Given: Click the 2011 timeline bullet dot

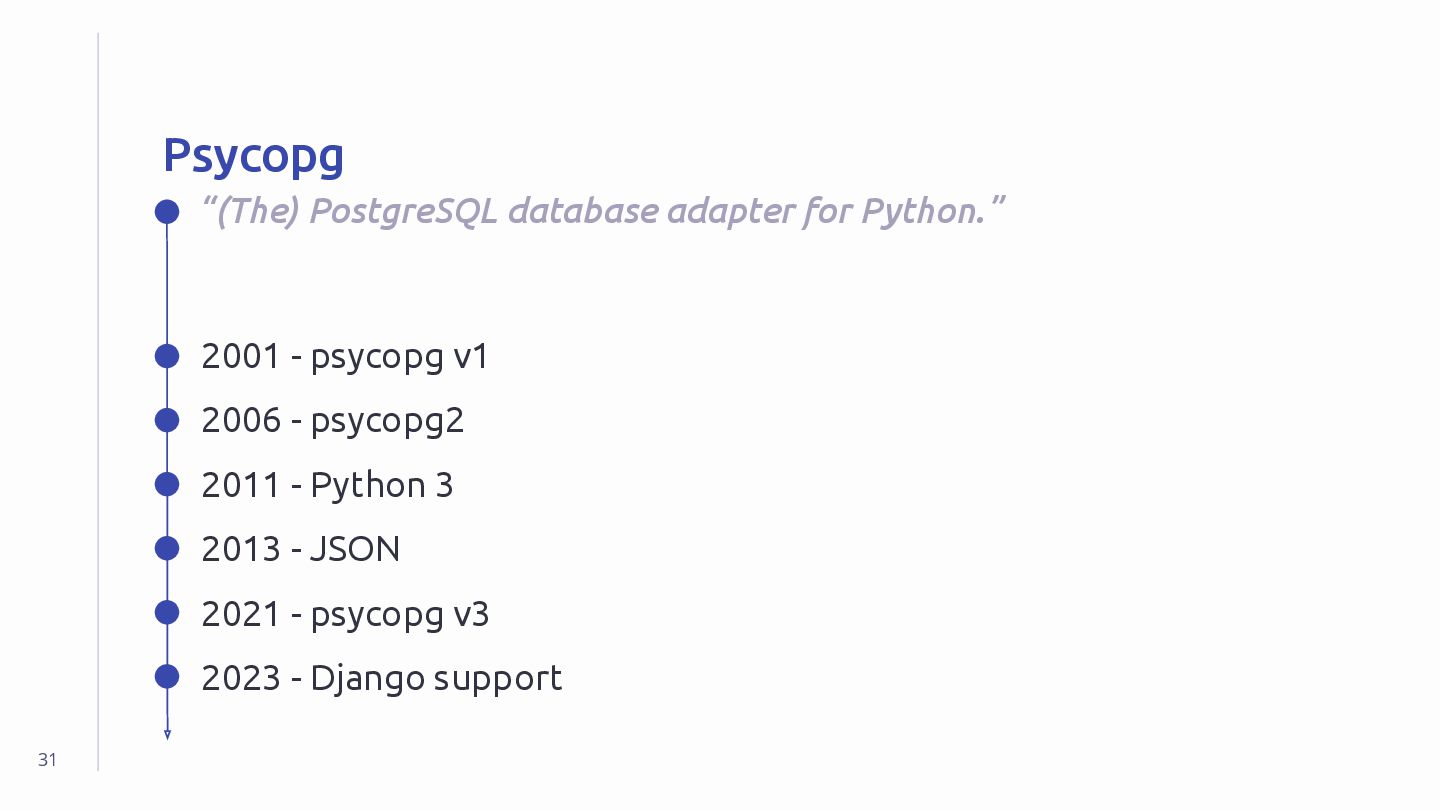Looking at the screenshot, I should 167,484.
